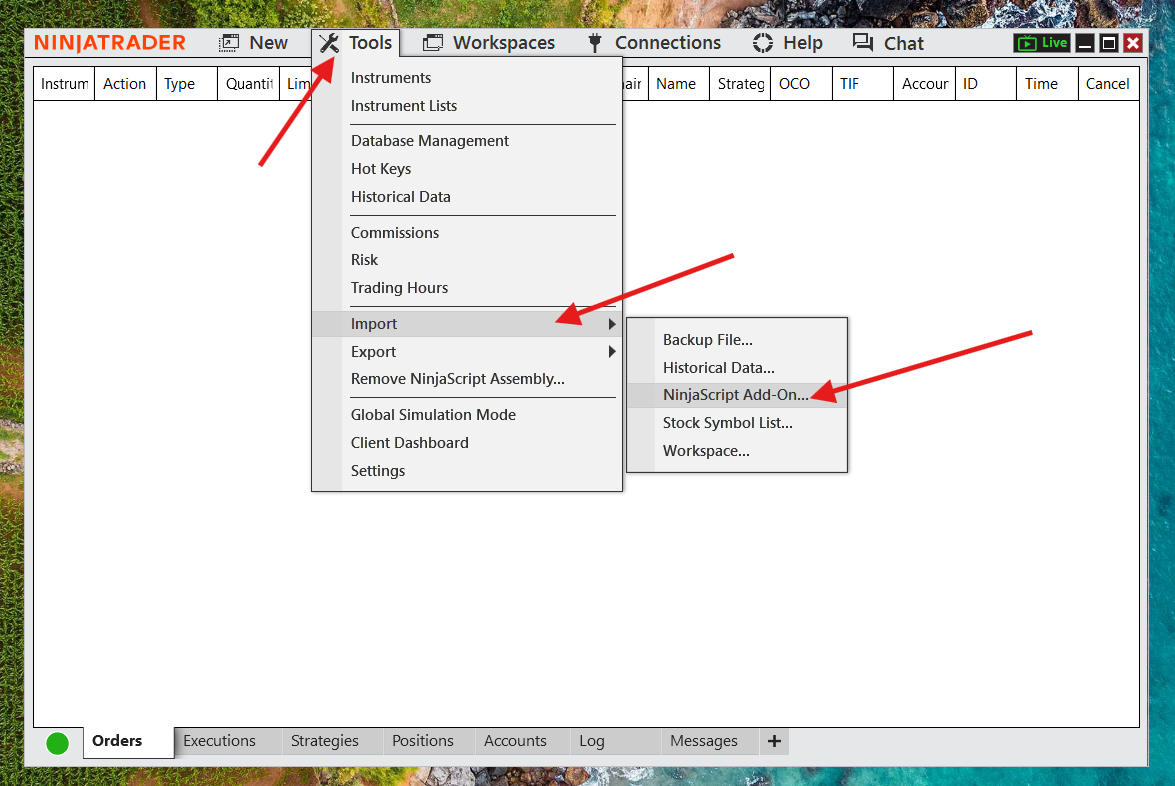This screenshot has height=786, width=1175.
Task: Sort by the Quantity column header
Action: [248, 84]
